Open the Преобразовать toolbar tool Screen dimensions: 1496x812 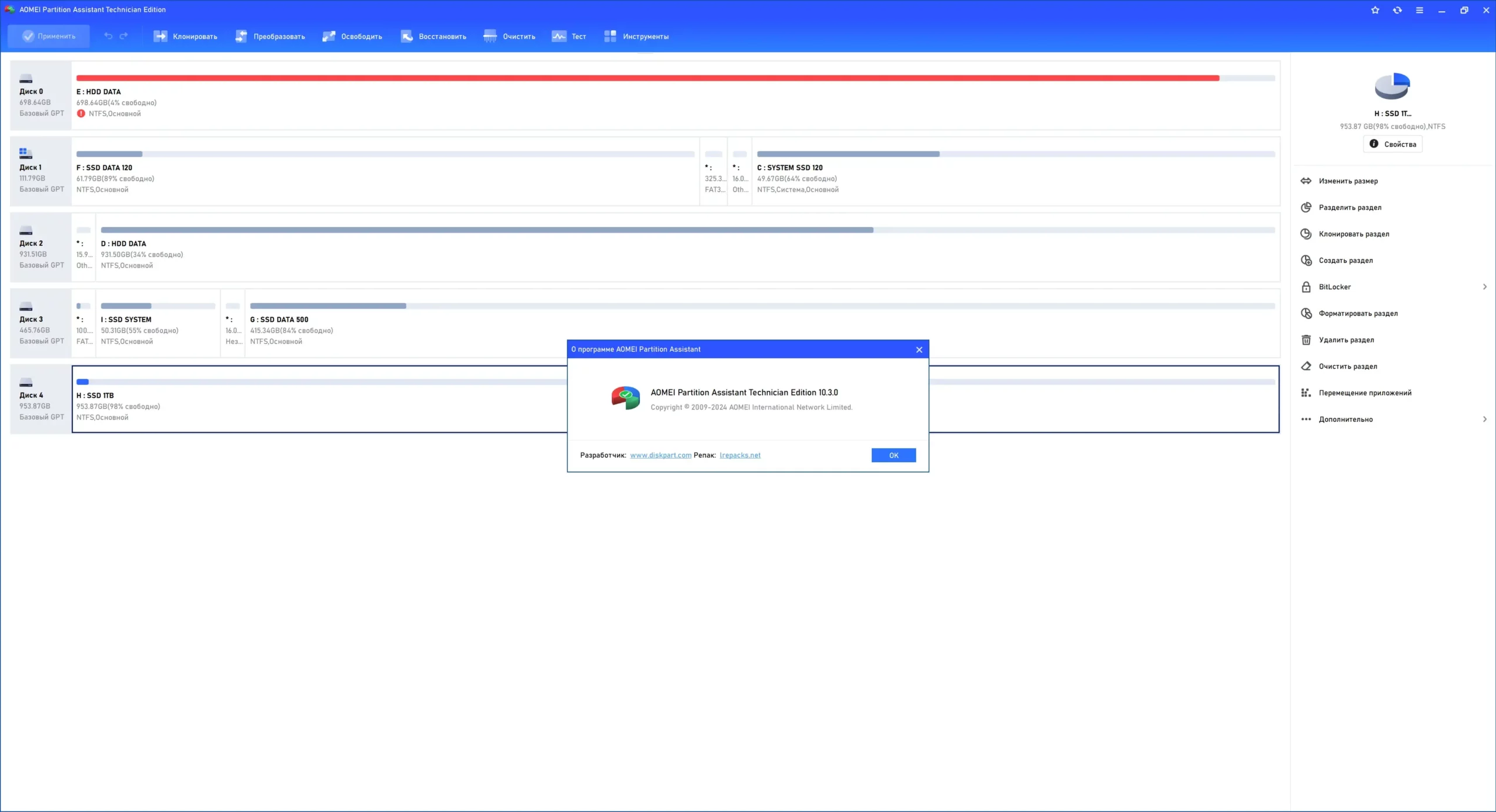tap(241, 36)
